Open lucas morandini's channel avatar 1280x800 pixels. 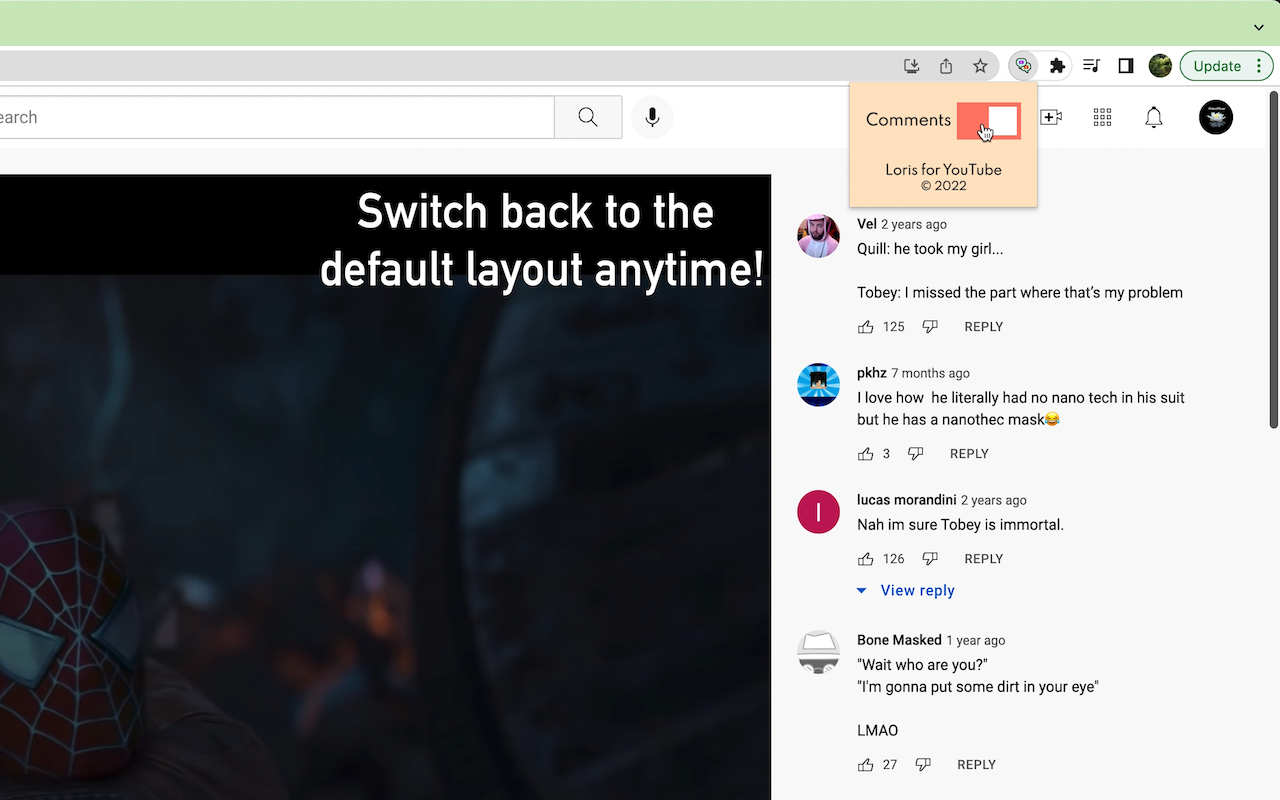tap(818, 512)
